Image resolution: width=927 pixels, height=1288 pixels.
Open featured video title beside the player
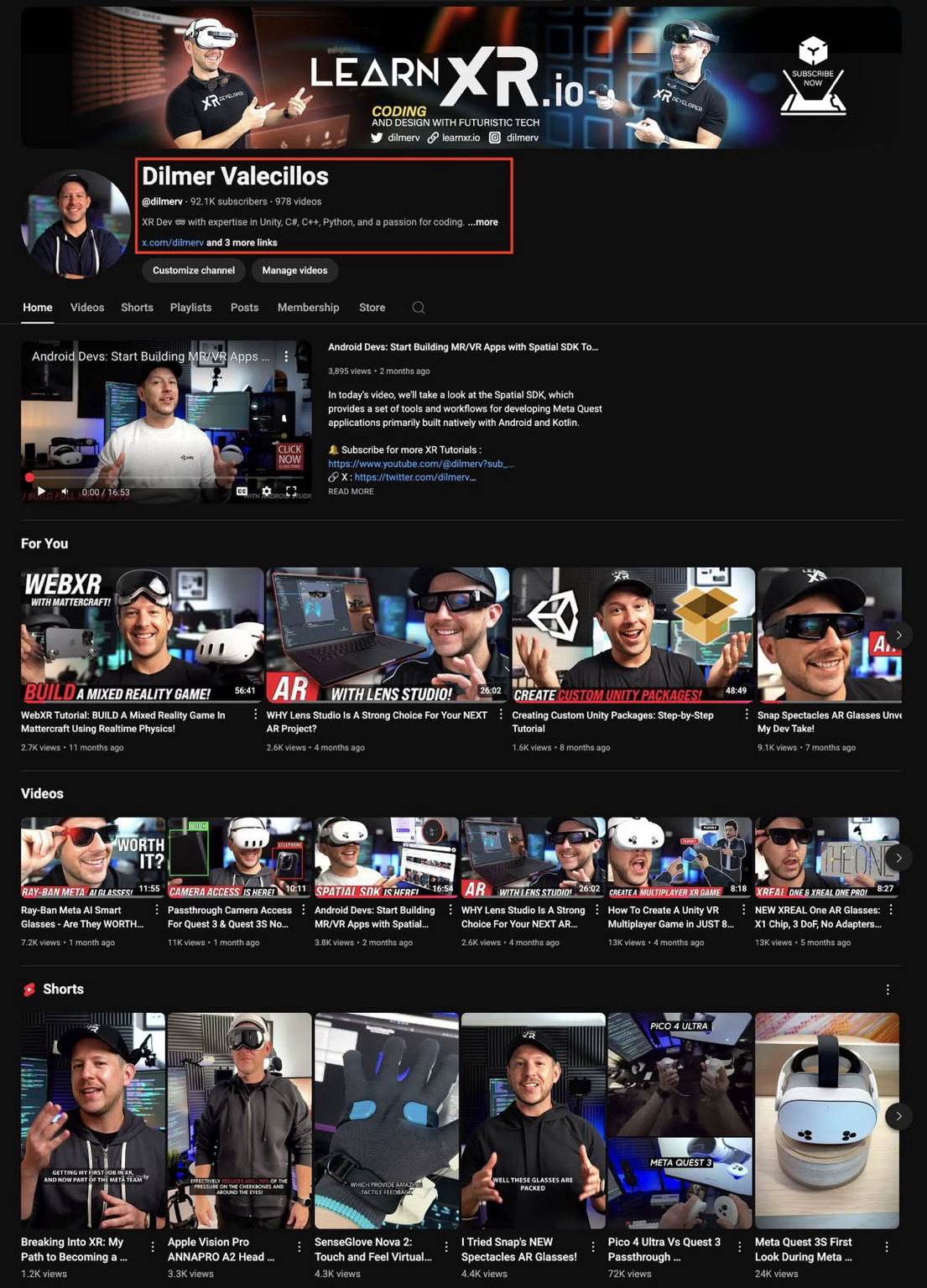coord(463,347)
